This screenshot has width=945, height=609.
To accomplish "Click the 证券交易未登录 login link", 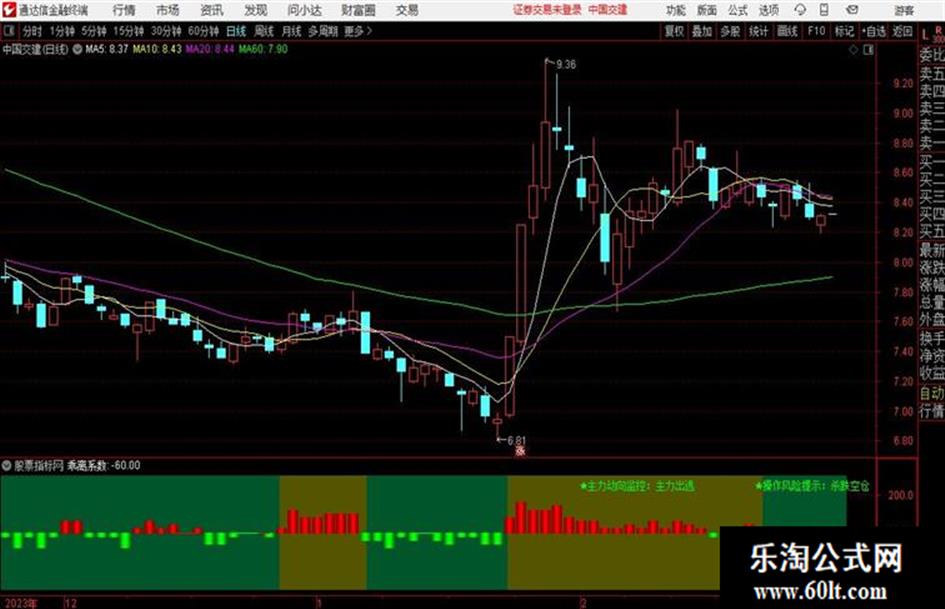I will click(x=547, y=10).
